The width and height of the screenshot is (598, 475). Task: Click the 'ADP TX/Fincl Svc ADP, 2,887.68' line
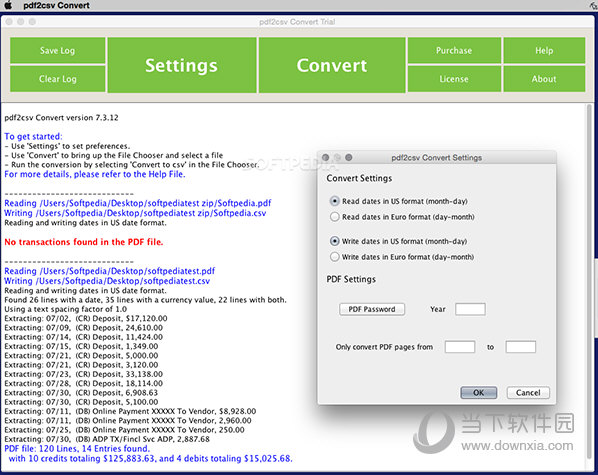[x=107, y=439]
